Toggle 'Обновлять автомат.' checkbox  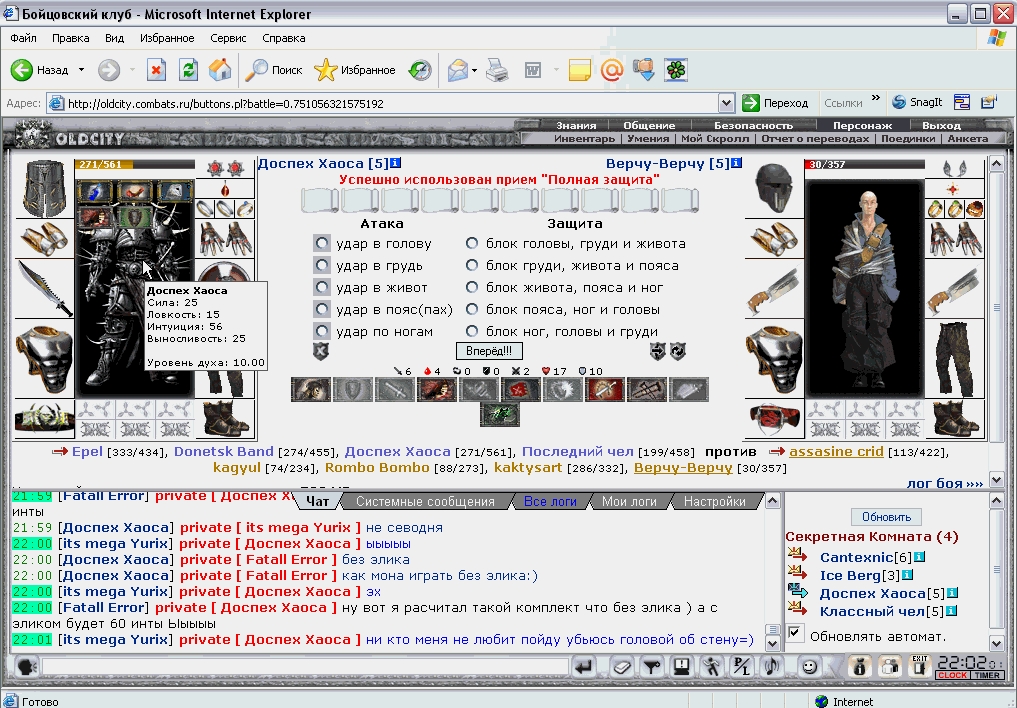pyautogui.click(x=795, y=633)
